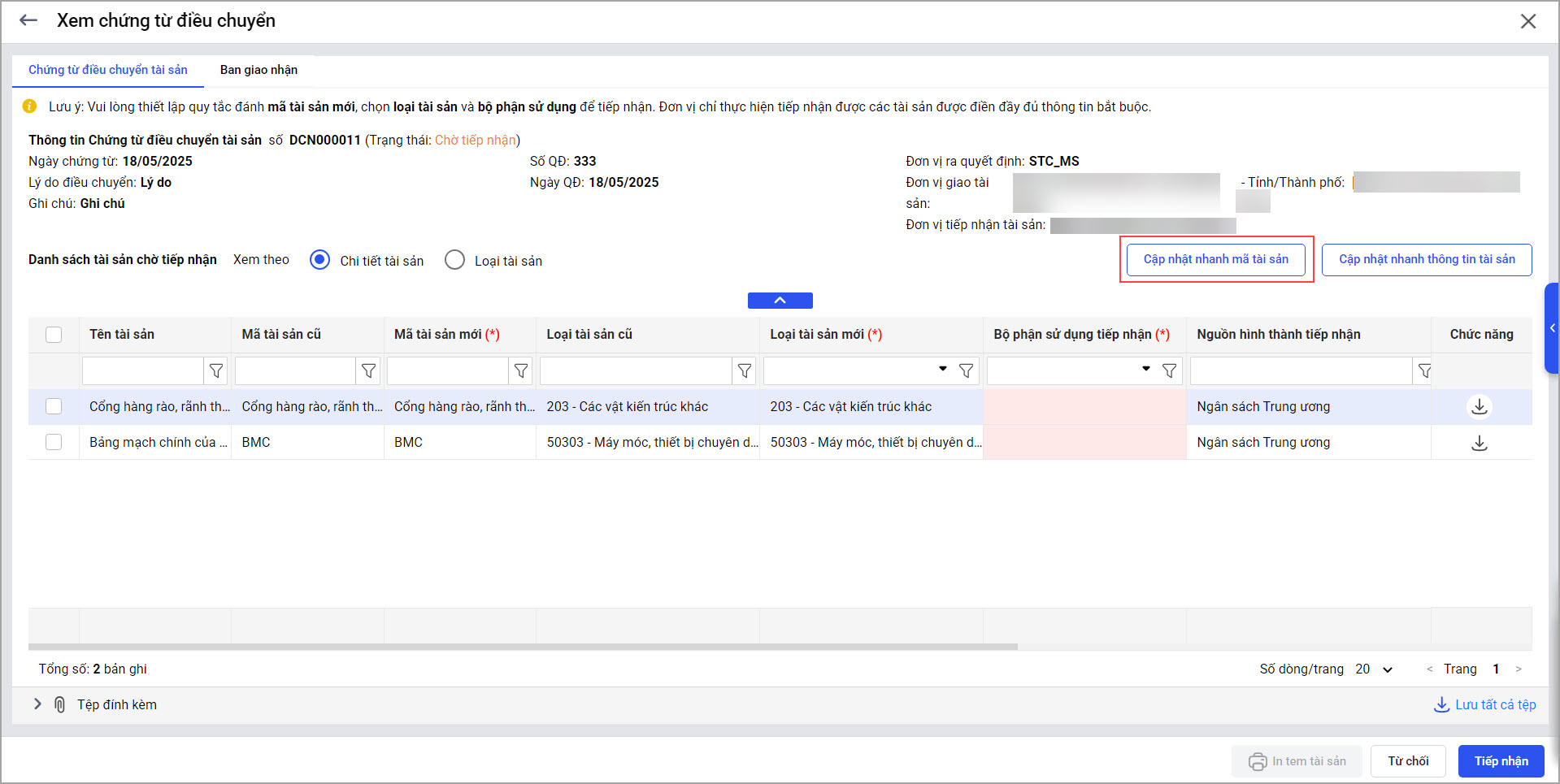Click Bộ phận sử dụng cell in Bảng mạch chính row

tap(1085, 442)
